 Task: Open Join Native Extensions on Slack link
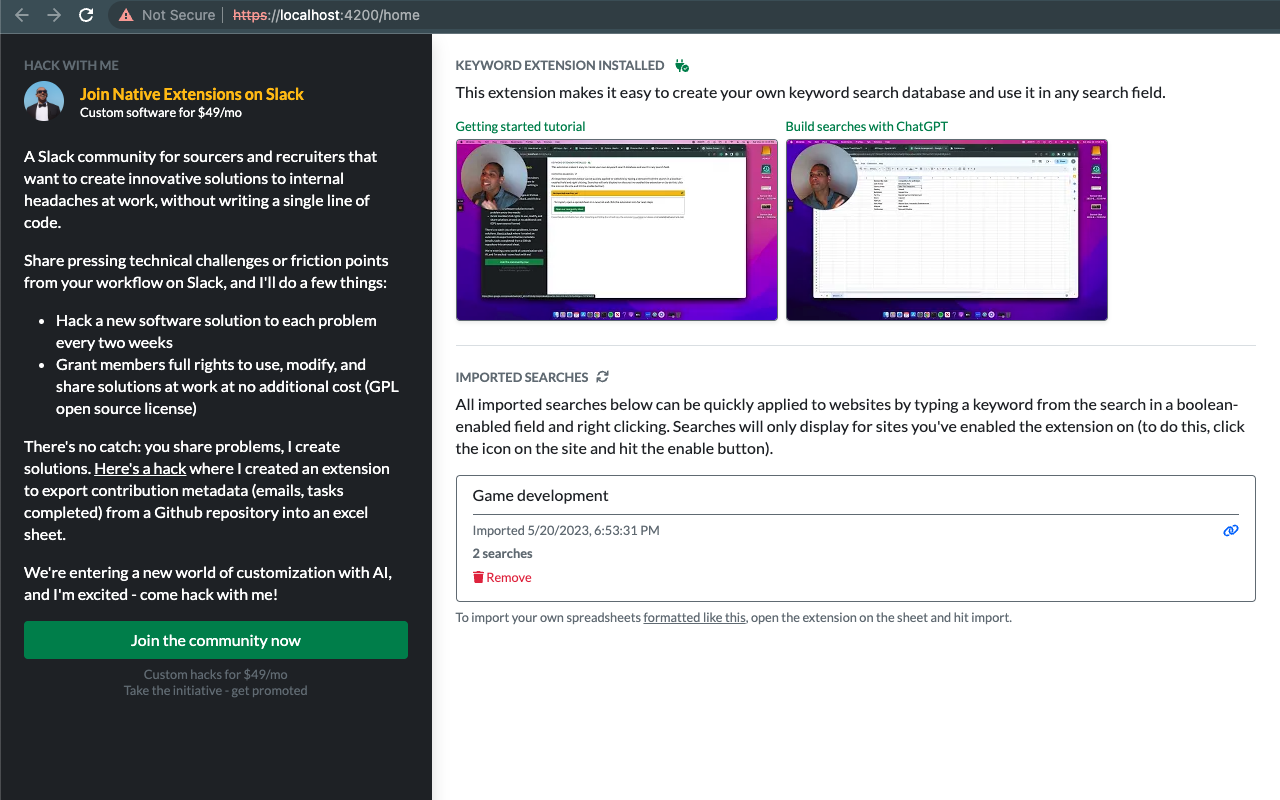coord(192,94)
